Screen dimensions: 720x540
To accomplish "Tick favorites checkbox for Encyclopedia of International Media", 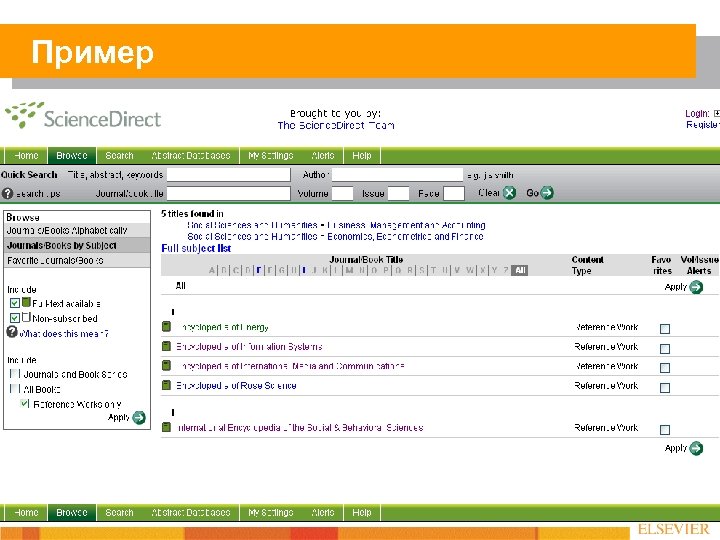I will 664,368.
